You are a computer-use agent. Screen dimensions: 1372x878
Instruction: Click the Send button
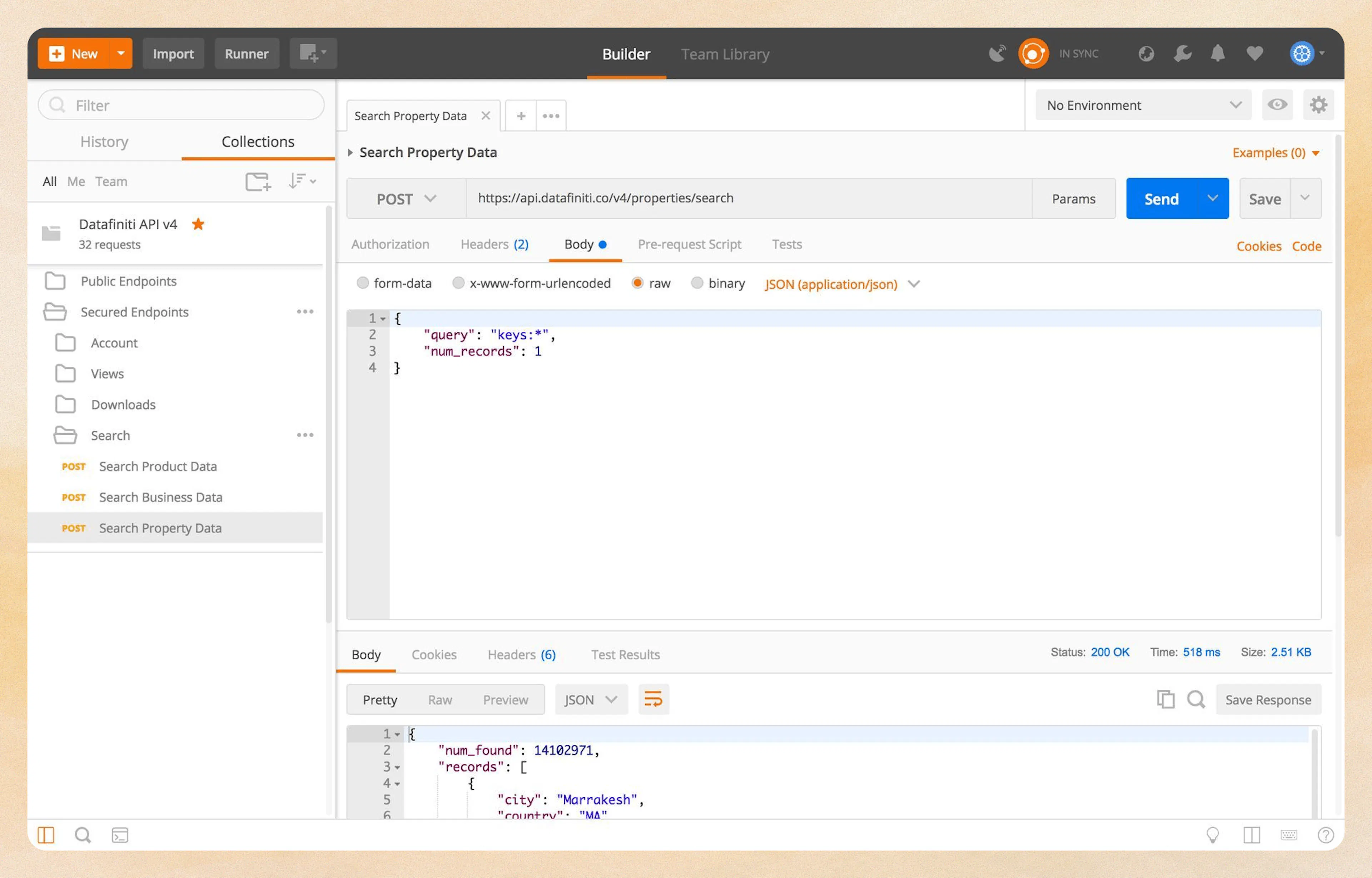(1161, 198)
